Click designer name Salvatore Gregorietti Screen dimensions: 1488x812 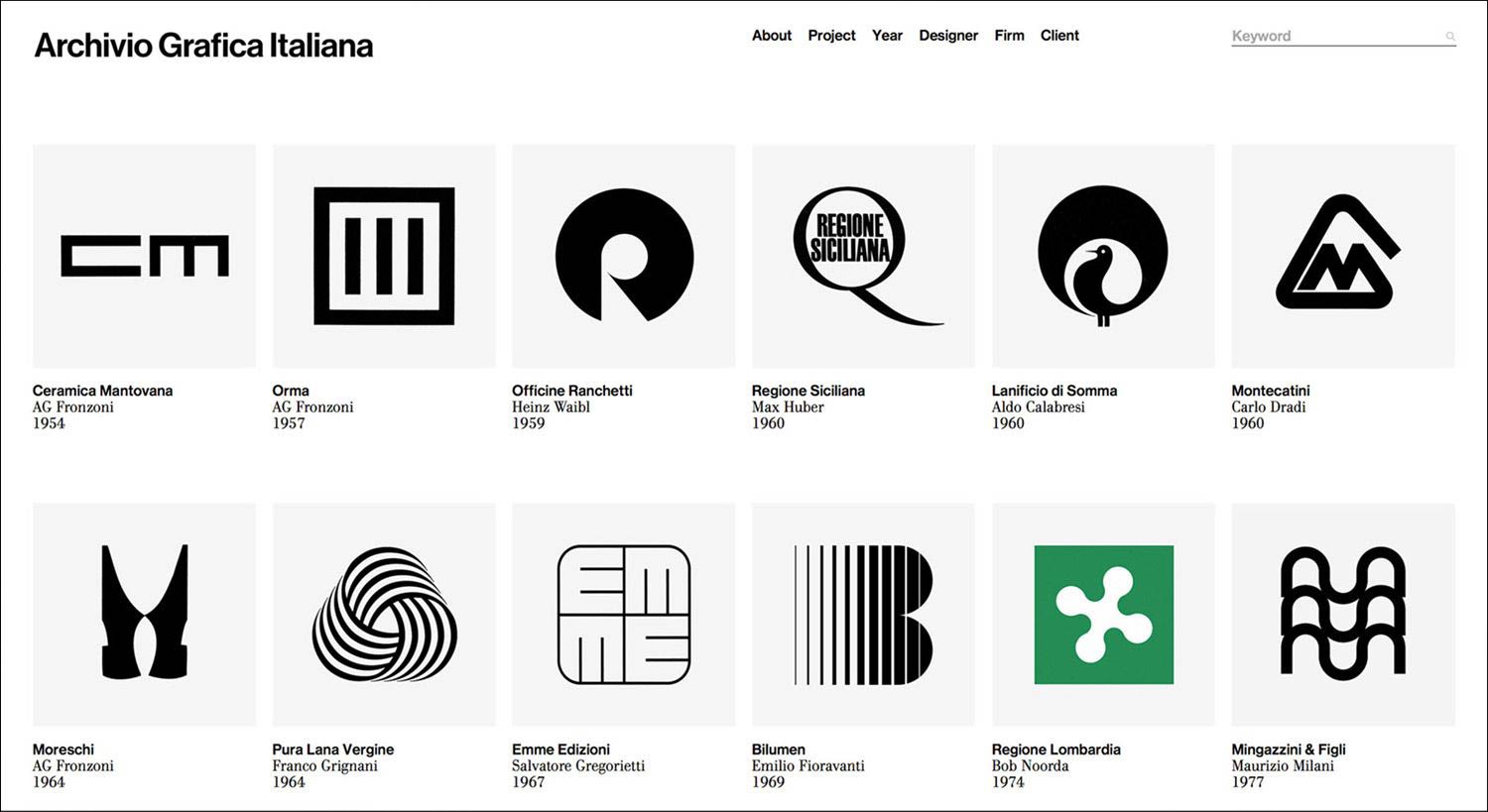coord(578,765)
